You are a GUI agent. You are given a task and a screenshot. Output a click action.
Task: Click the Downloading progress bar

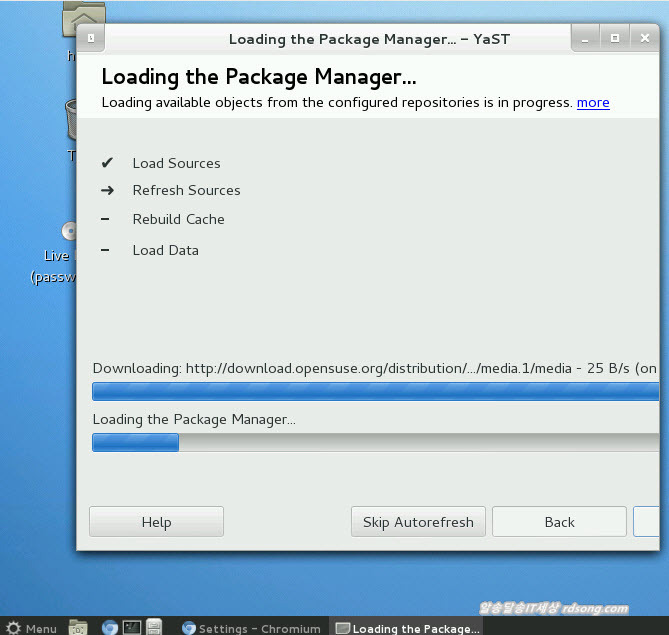click(x=375, y=391)
